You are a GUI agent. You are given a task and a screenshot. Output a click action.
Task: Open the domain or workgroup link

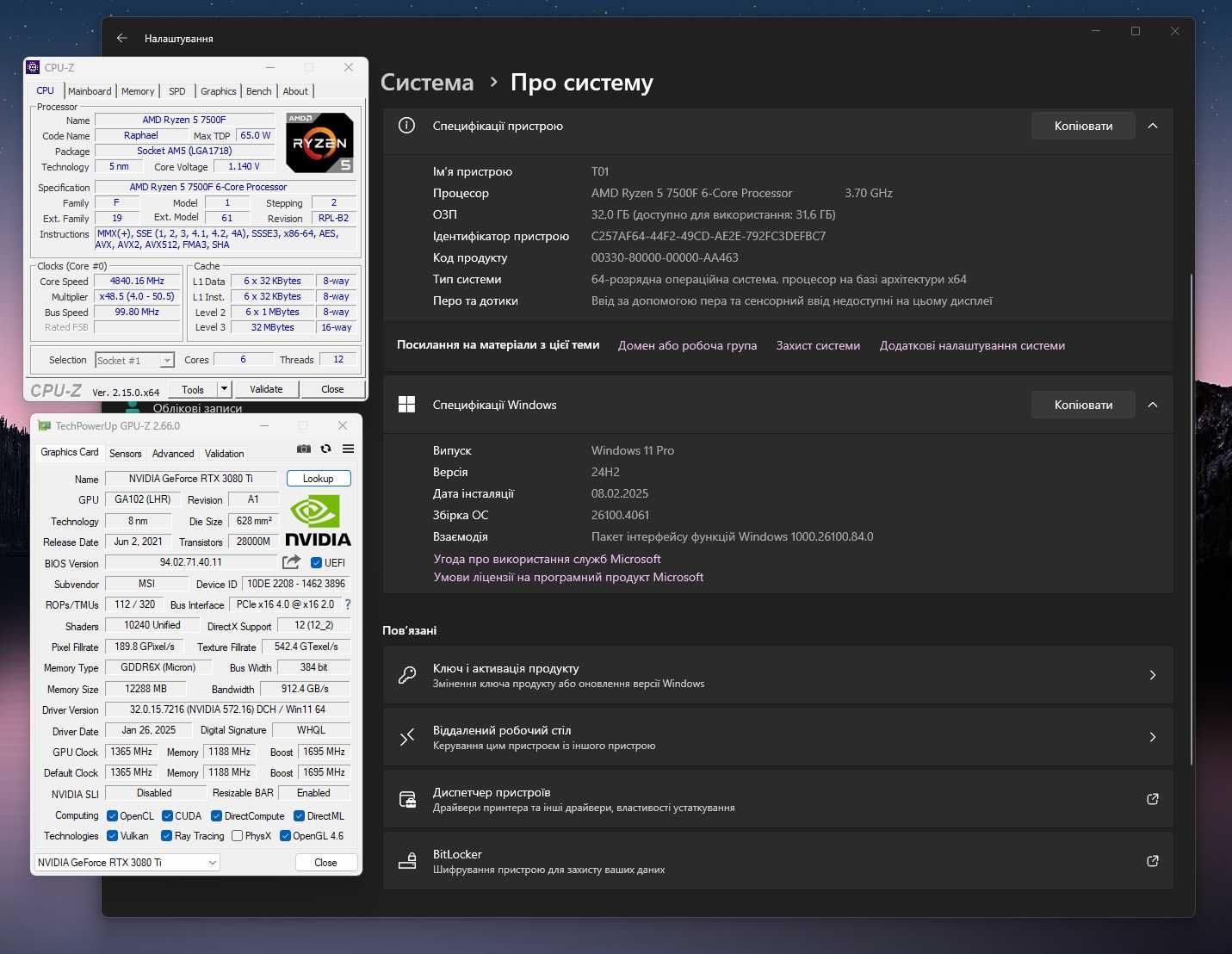point(687,345)
